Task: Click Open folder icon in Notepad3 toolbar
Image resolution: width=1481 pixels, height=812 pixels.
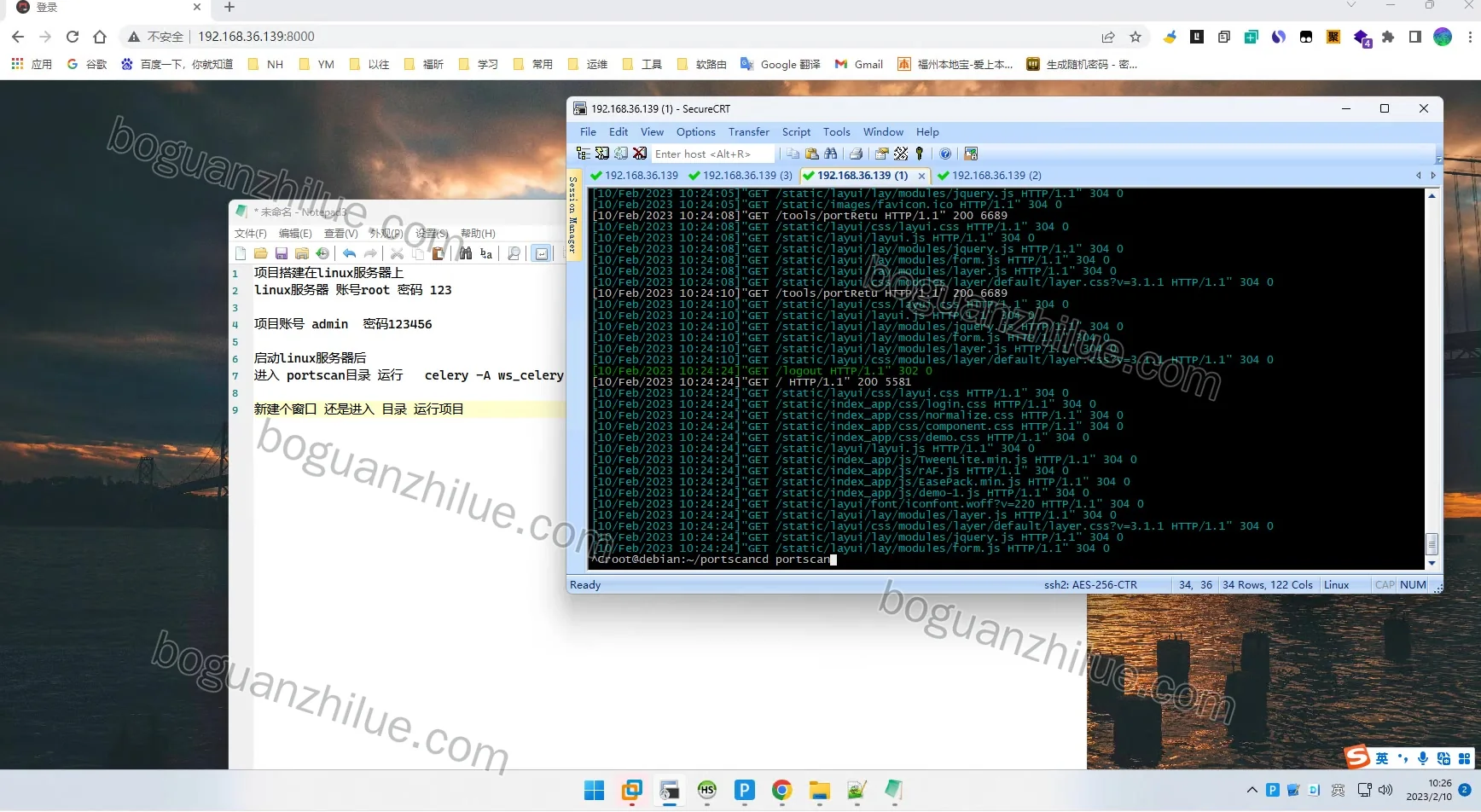Action: 261,253
